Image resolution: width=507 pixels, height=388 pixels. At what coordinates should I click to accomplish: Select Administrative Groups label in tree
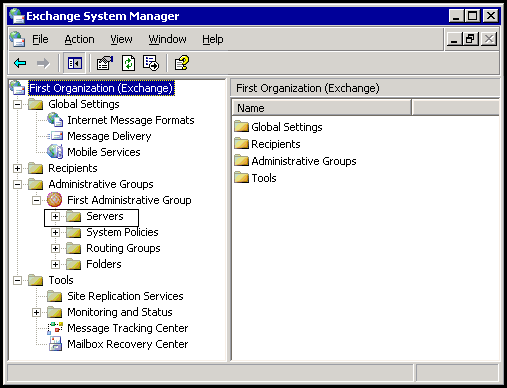pos(101,184)
